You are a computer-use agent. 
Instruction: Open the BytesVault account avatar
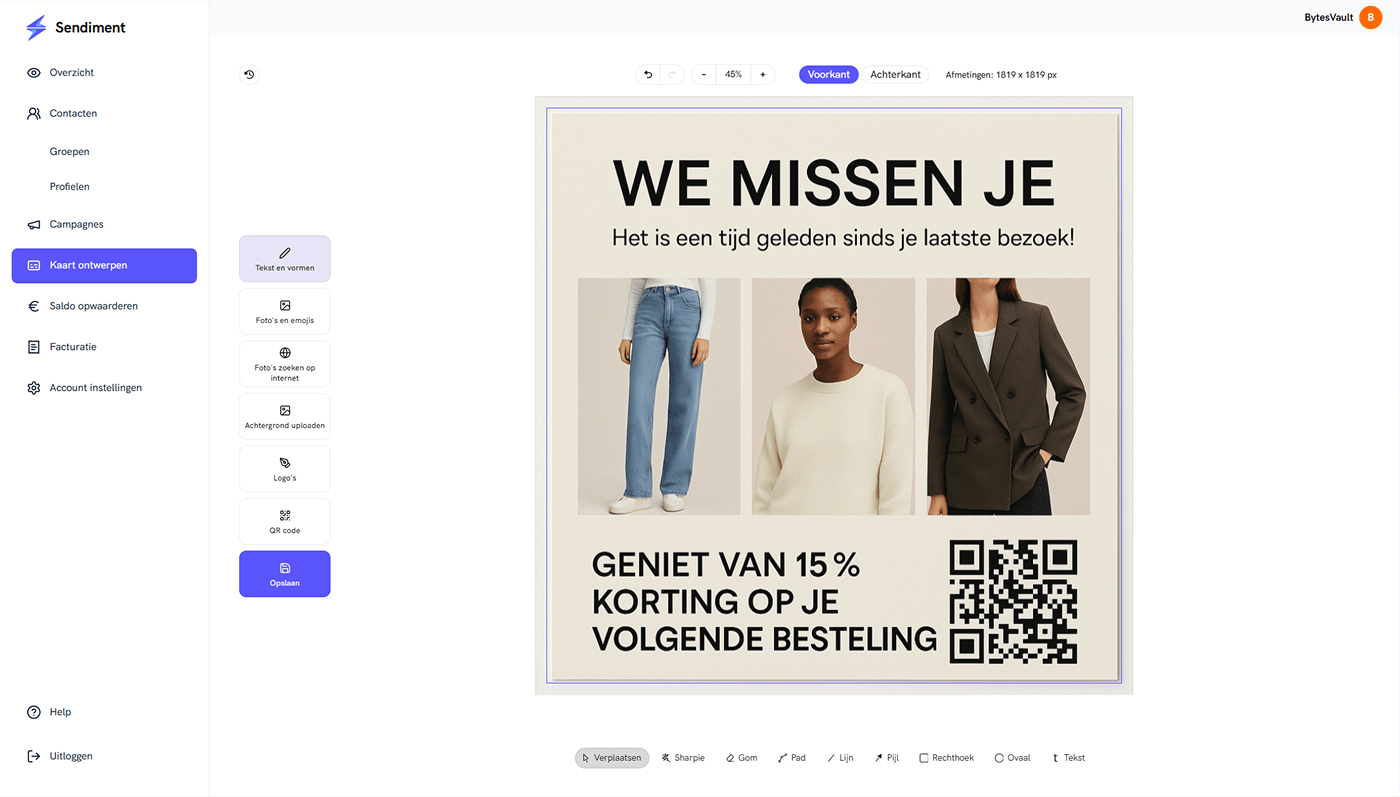(x=1370, y=18)
